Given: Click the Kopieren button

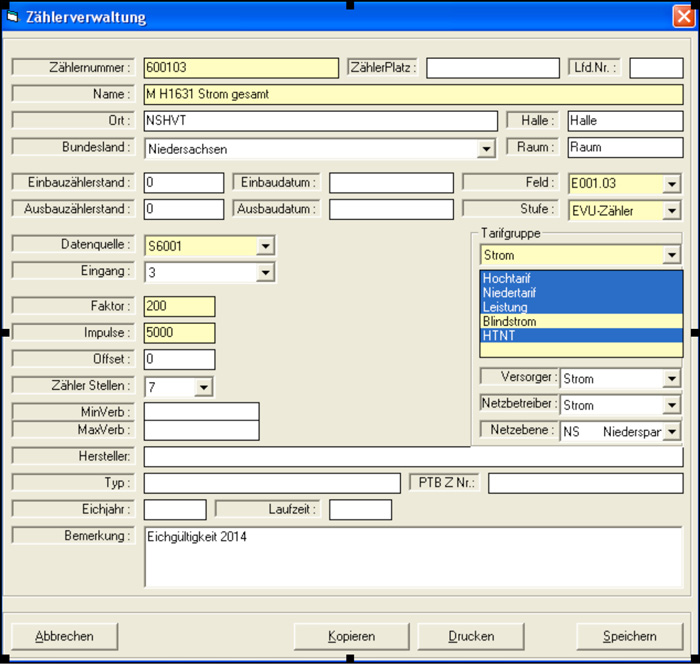Looking at the screenshot, I should pos(351,636).
